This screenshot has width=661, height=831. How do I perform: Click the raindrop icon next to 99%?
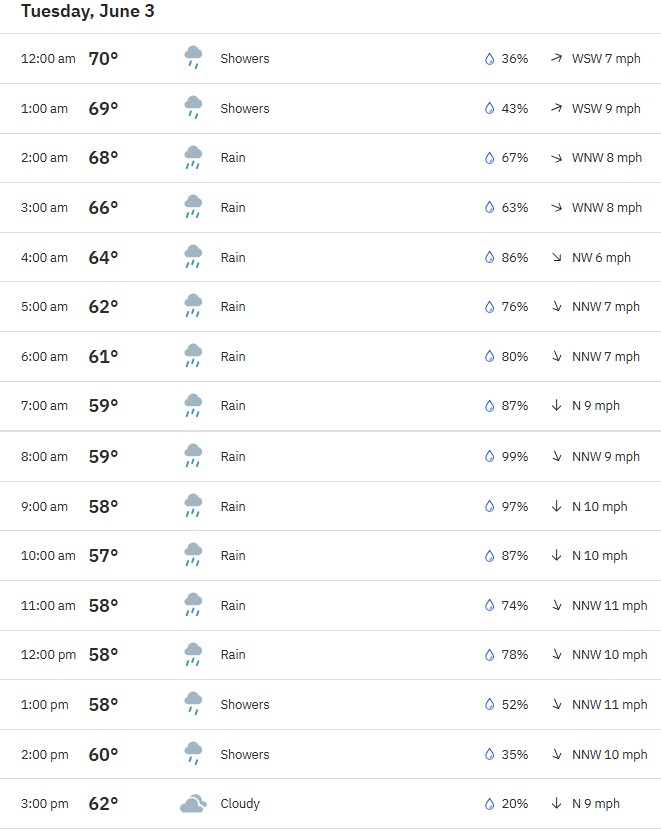click(489, 456)
